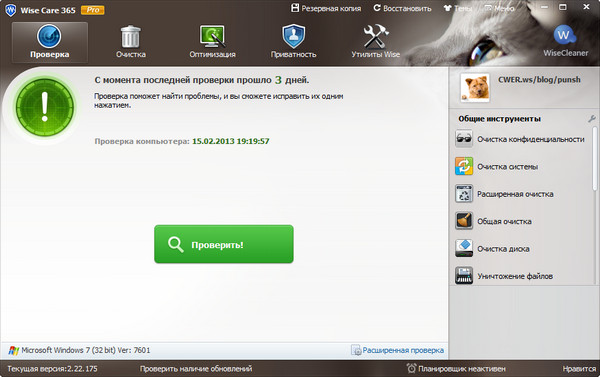Select the Проверка tab
Screen dimensions: 600x377
50,42
